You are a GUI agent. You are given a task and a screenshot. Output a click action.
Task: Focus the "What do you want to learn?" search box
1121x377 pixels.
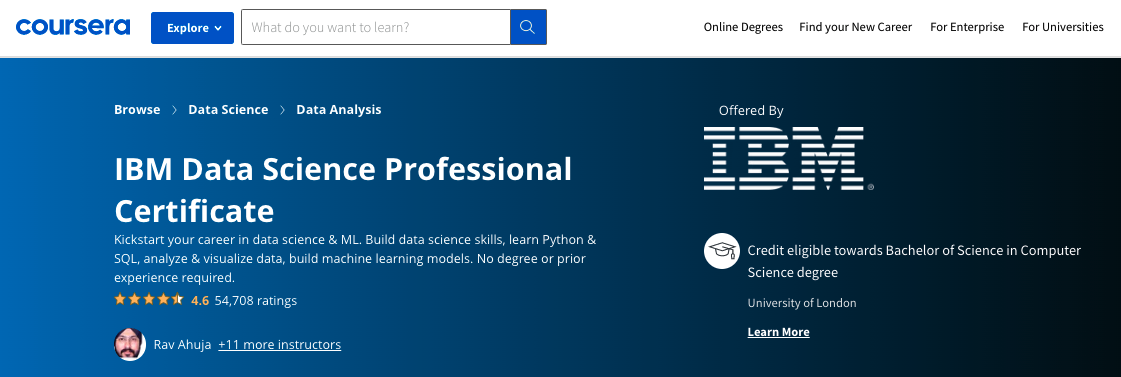[x=376, y=27]
